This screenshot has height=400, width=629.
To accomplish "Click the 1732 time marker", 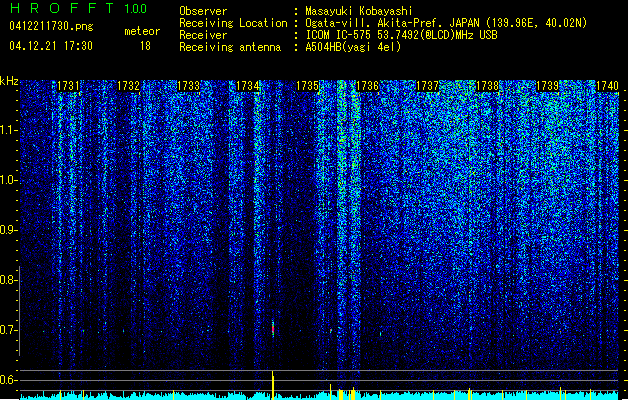I will tap(128, 86).
